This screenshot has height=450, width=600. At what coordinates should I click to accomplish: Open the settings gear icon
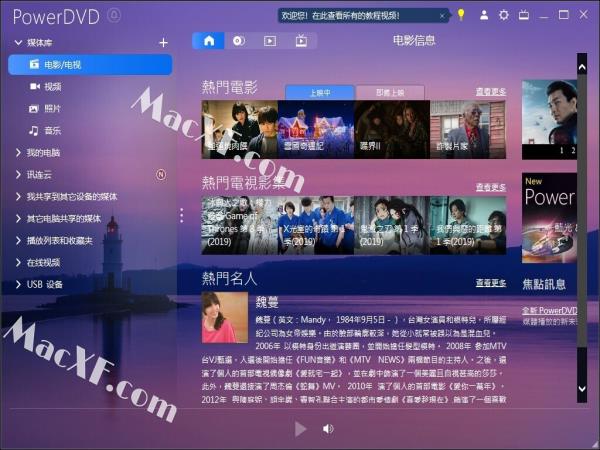504,15
